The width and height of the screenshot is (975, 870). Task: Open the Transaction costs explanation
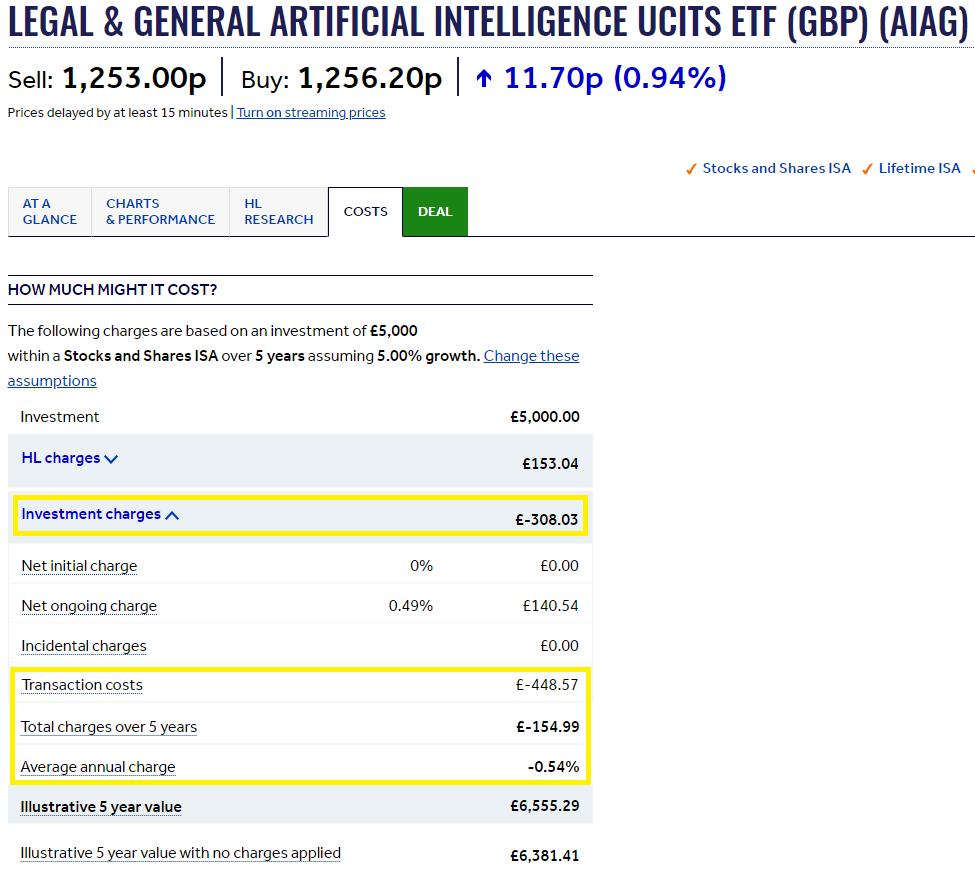coord(81,684)
